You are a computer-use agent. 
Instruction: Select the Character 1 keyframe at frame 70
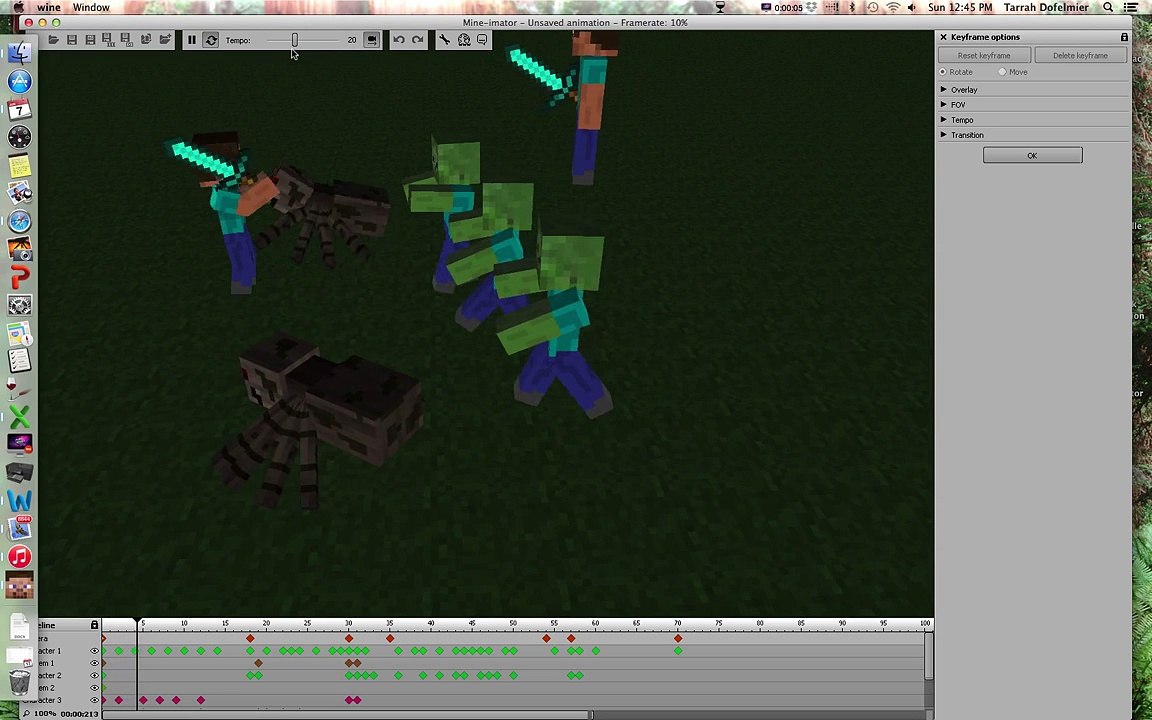678,651
